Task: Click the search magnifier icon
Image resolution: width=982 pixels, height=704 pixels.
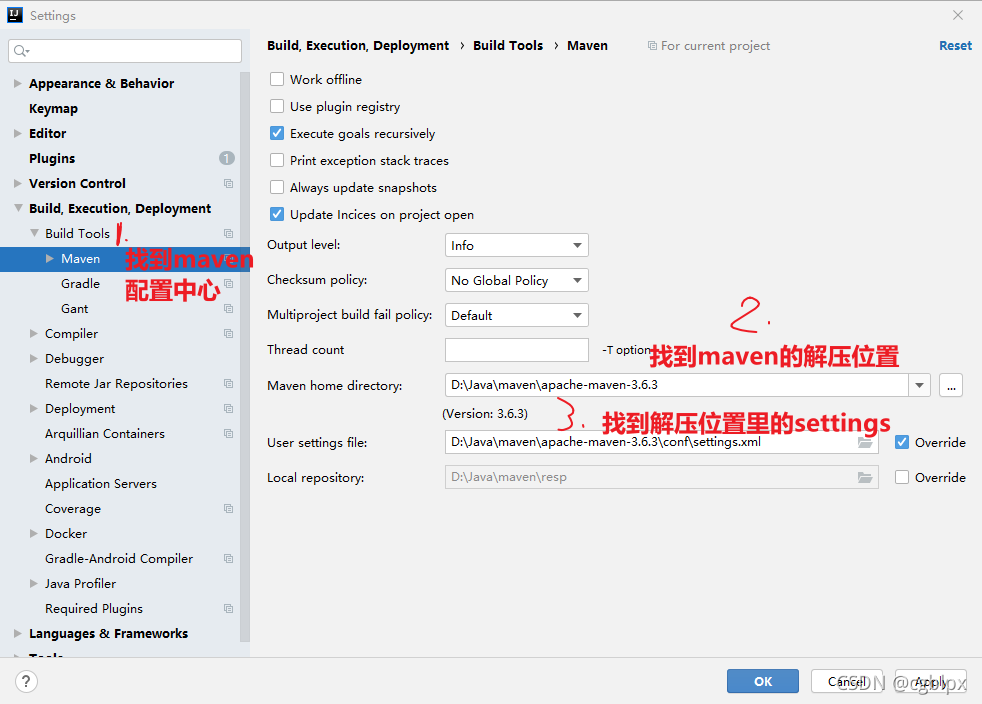Action: (x=21, y=51)
